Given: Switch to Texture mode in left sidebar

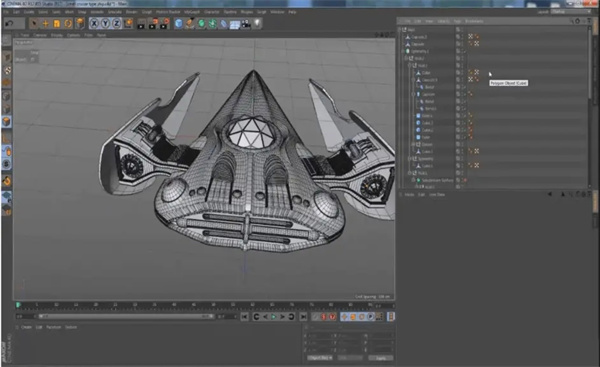Looking at the screenshot, I should coord(7,70).
